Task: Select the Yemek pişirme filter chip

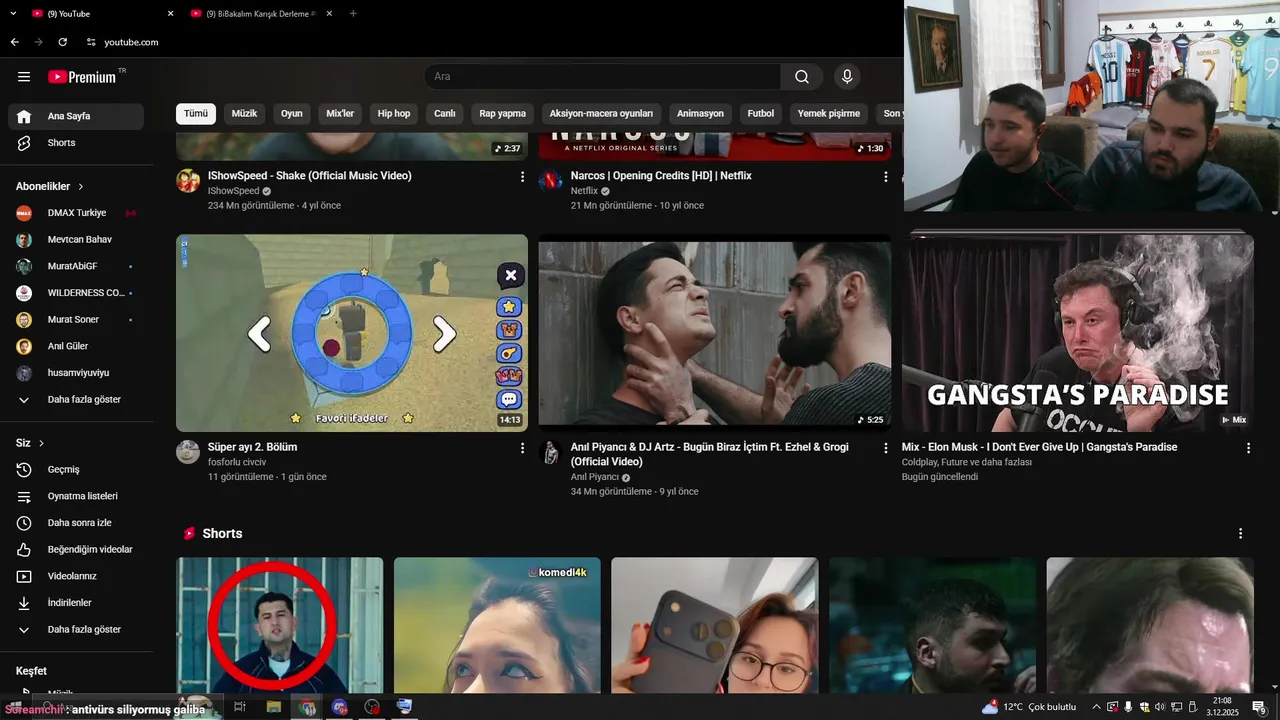Action: 828,114
